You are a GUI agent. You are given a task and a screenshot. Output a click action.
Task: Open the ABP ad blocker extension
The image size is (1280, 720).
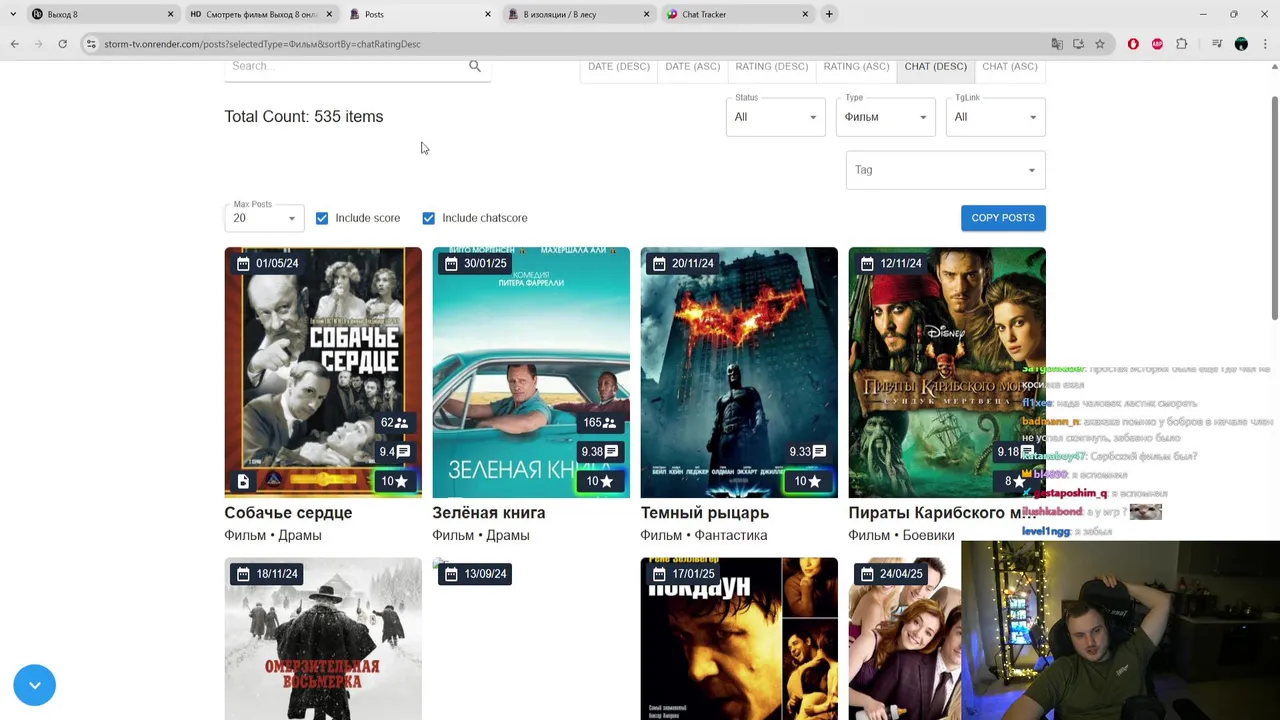(x=1157, y=44)
